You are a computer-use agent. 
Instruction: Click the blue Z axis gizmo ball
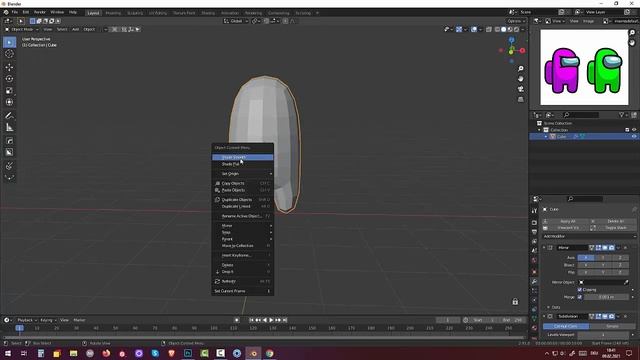coord(512,40)
